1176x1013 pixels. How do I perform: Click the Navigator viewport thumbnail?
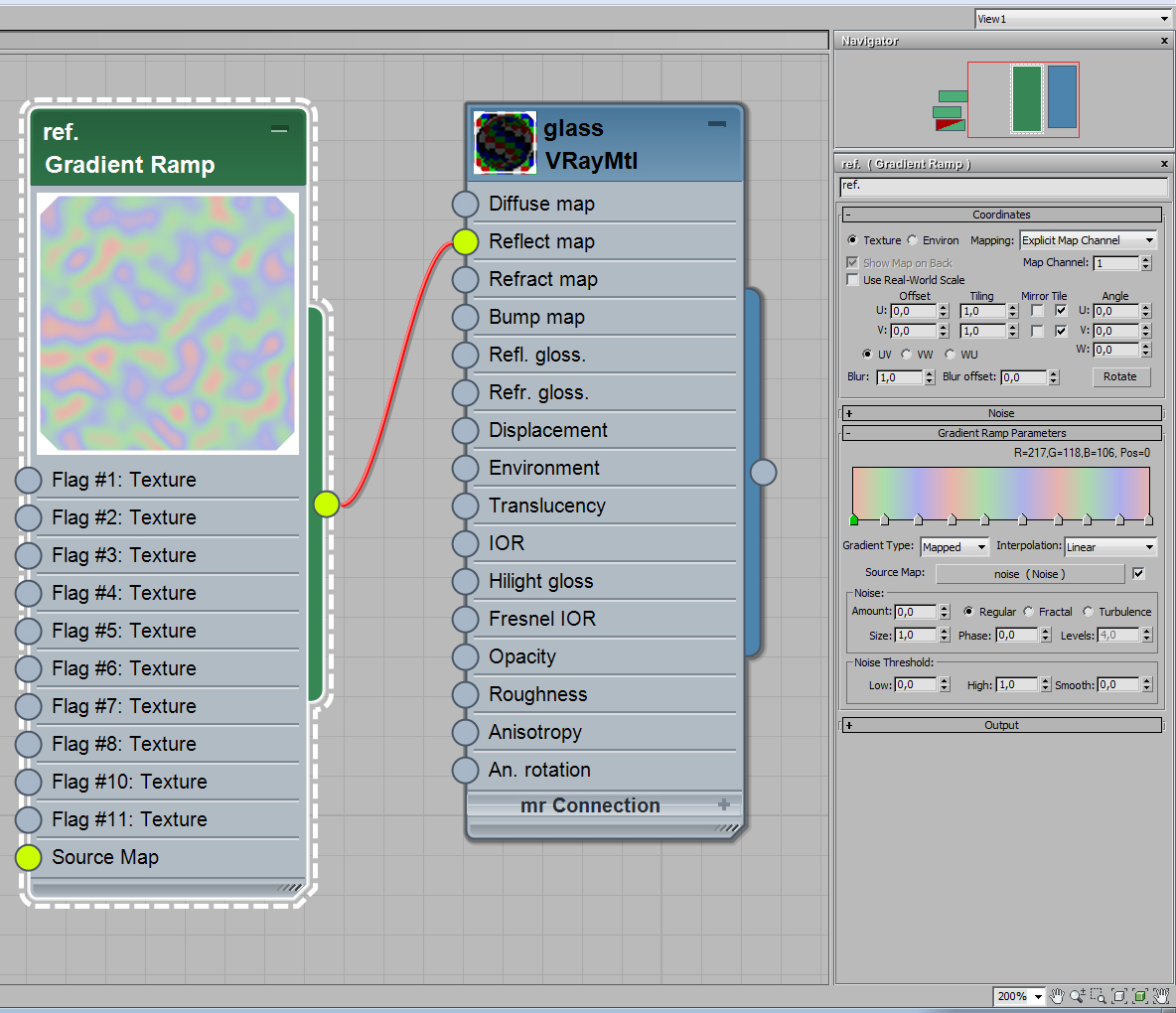pyautogui.click(x=1023, y=99)
